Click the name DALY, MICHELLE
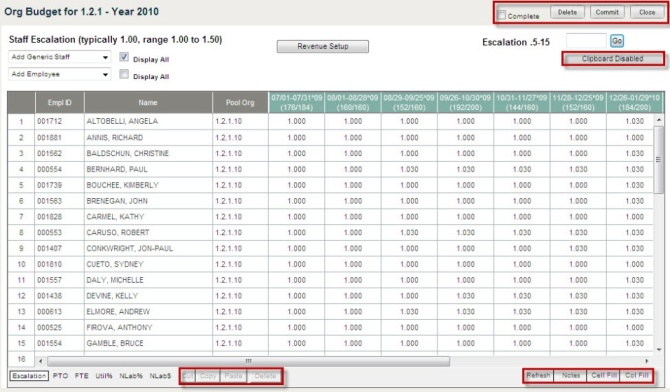Screen dimensions: 670x392 pos(115,280)
